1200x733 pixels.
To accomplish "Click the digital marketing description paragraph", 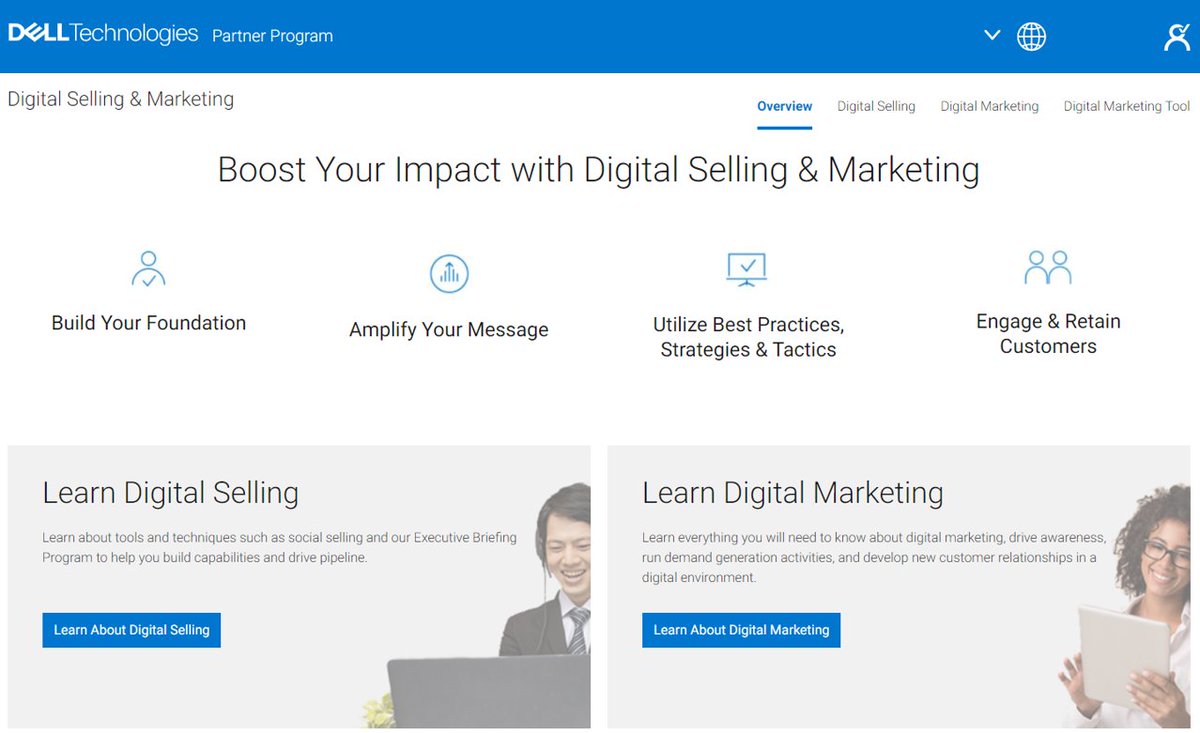I will coord(874,558).
